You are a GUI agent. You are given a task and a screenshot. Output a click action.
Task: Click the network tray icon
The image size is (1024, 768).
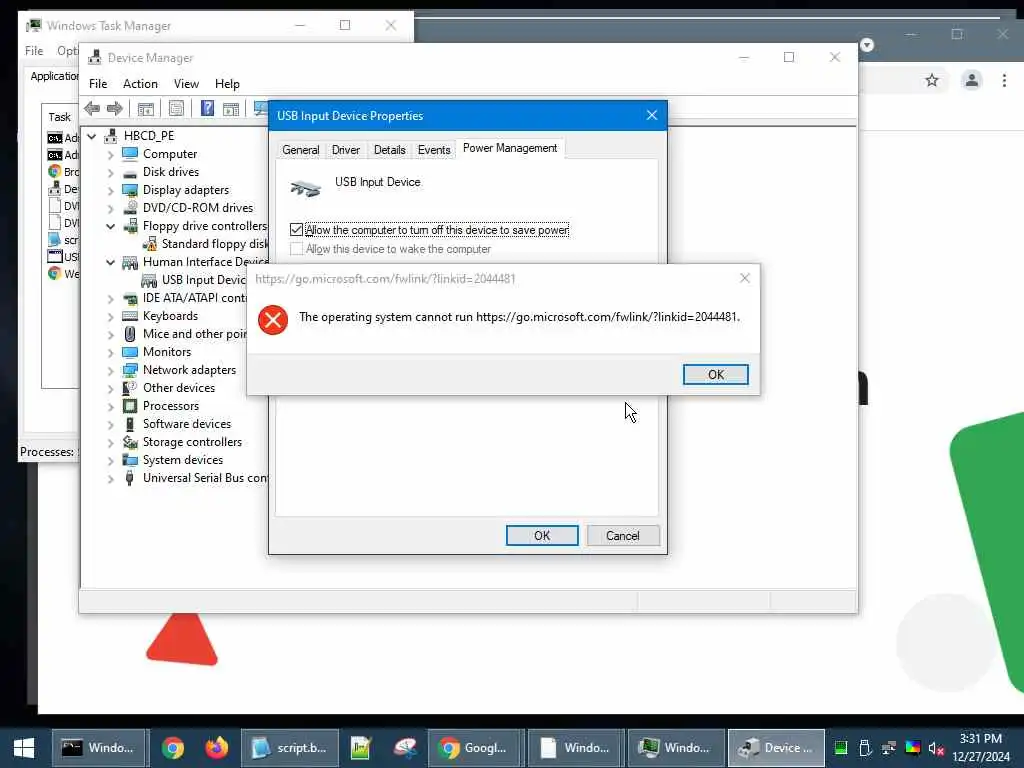click(889, 748)
